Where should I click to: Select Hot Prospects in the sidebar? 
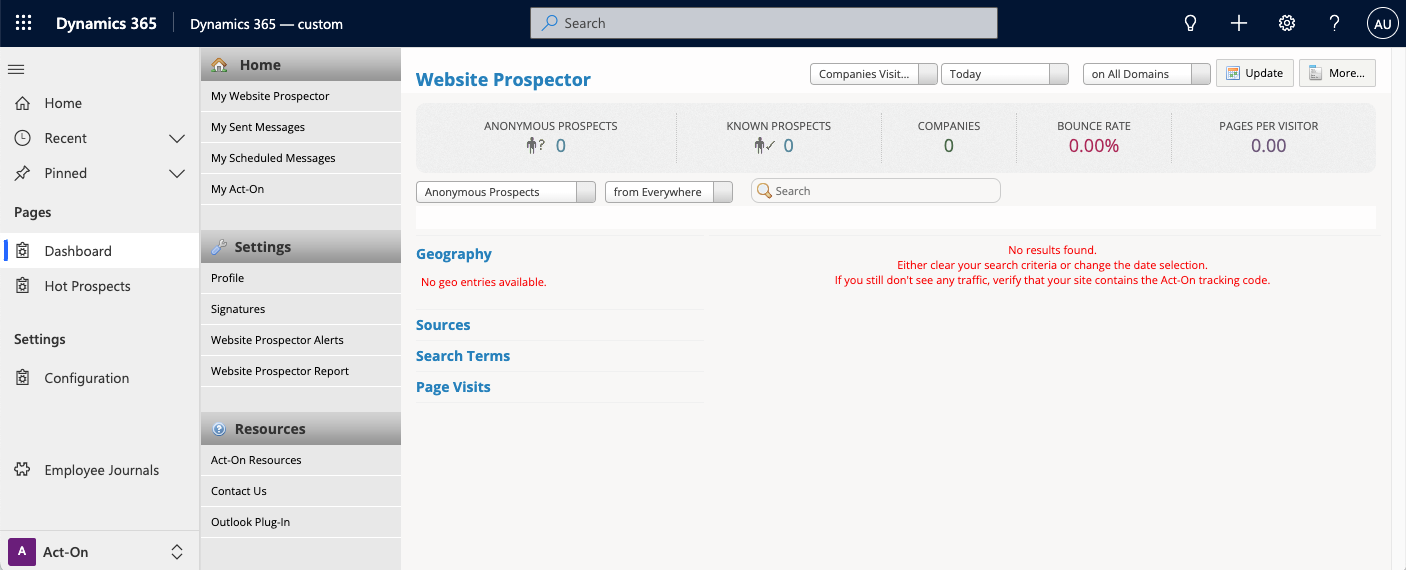click(x=87, y=286)
